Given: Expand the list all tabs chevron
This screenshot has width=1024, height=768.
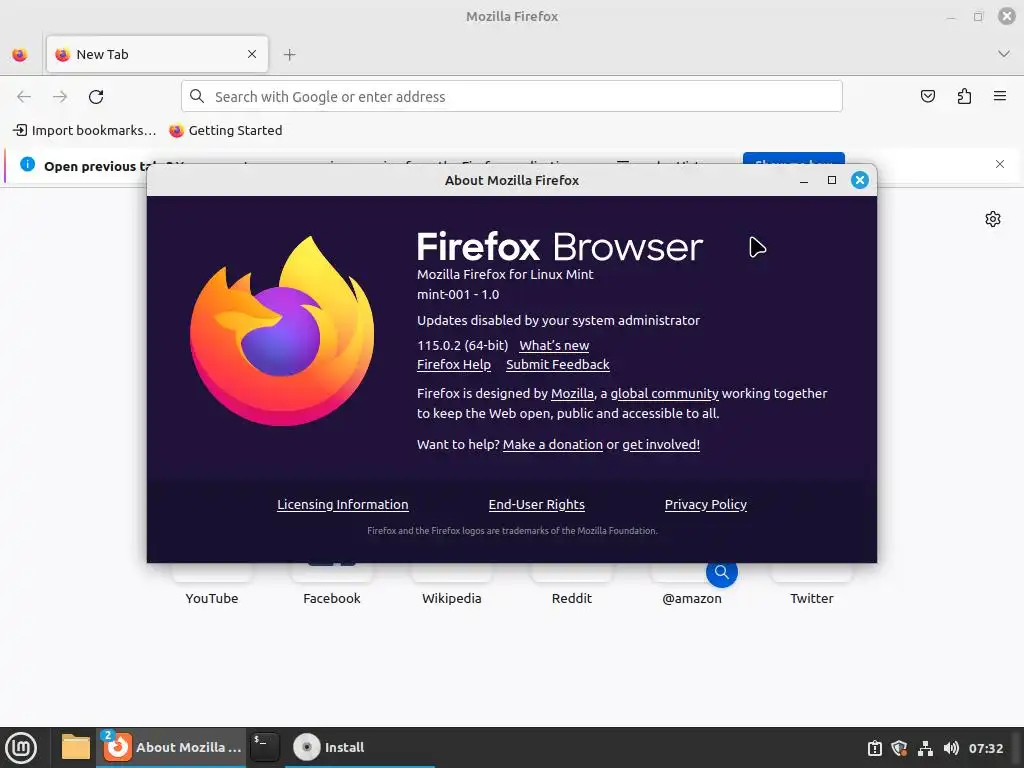Looking at the screenshot, I should click(1004, 54).
